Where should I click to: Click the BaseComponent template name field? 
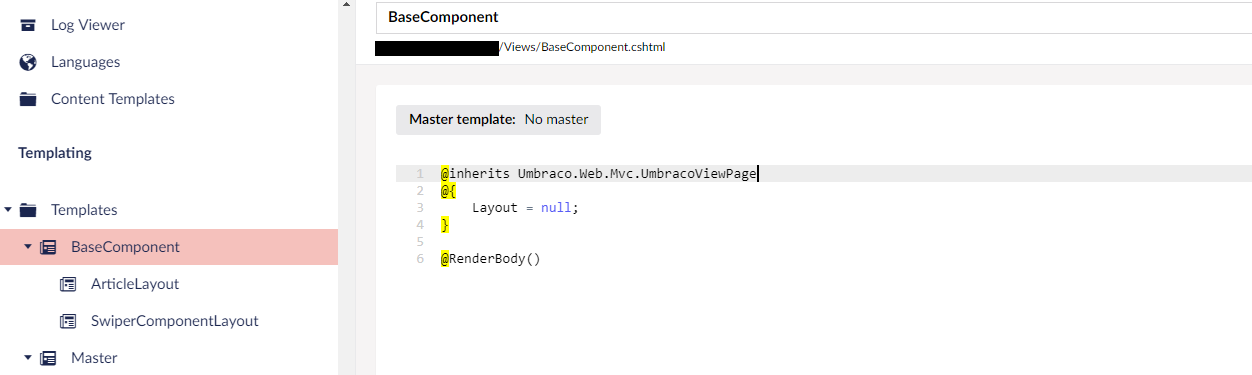click(813, 17)
